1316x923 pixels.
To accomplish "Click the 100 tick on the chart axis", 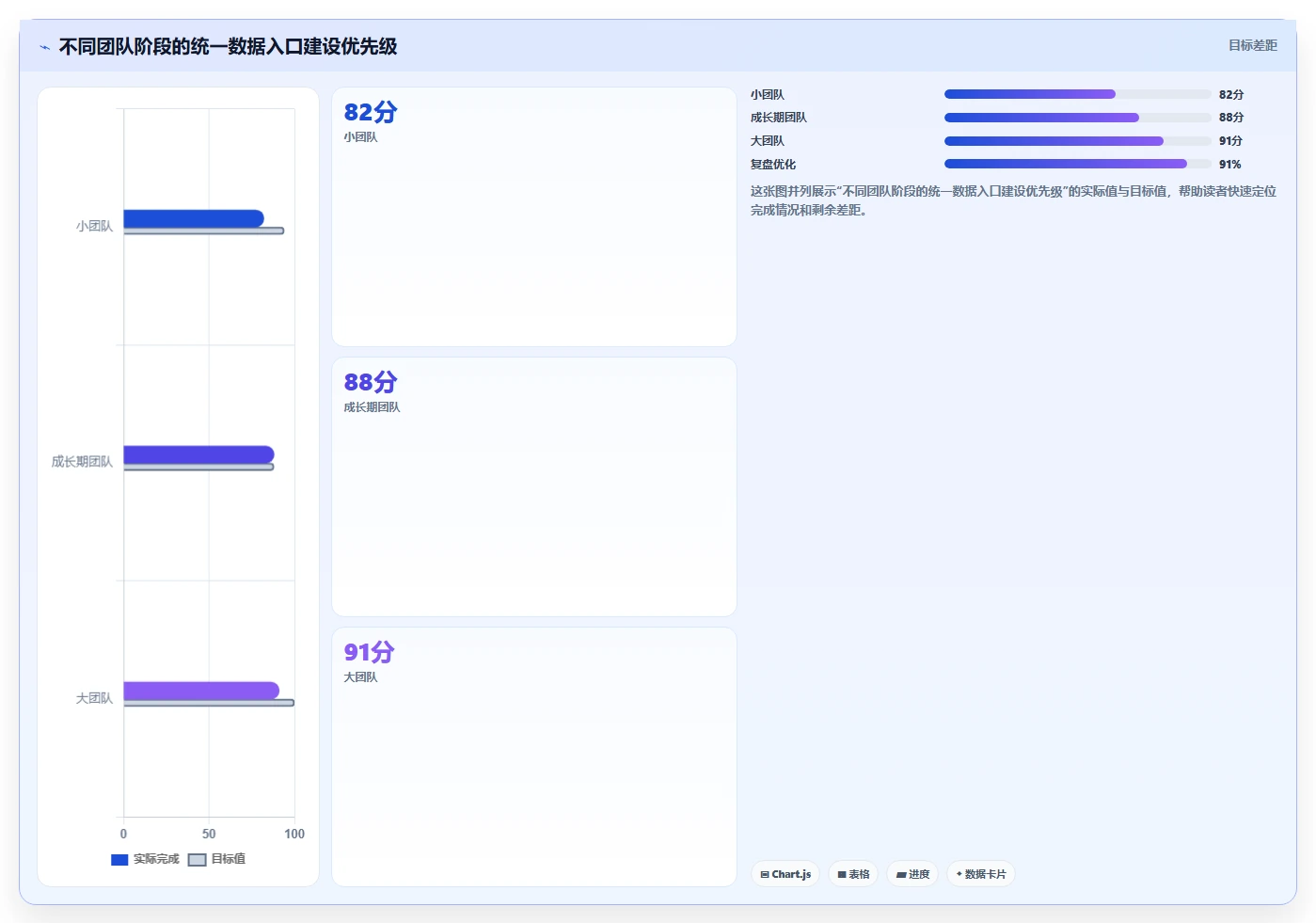I will coord(294,834).
